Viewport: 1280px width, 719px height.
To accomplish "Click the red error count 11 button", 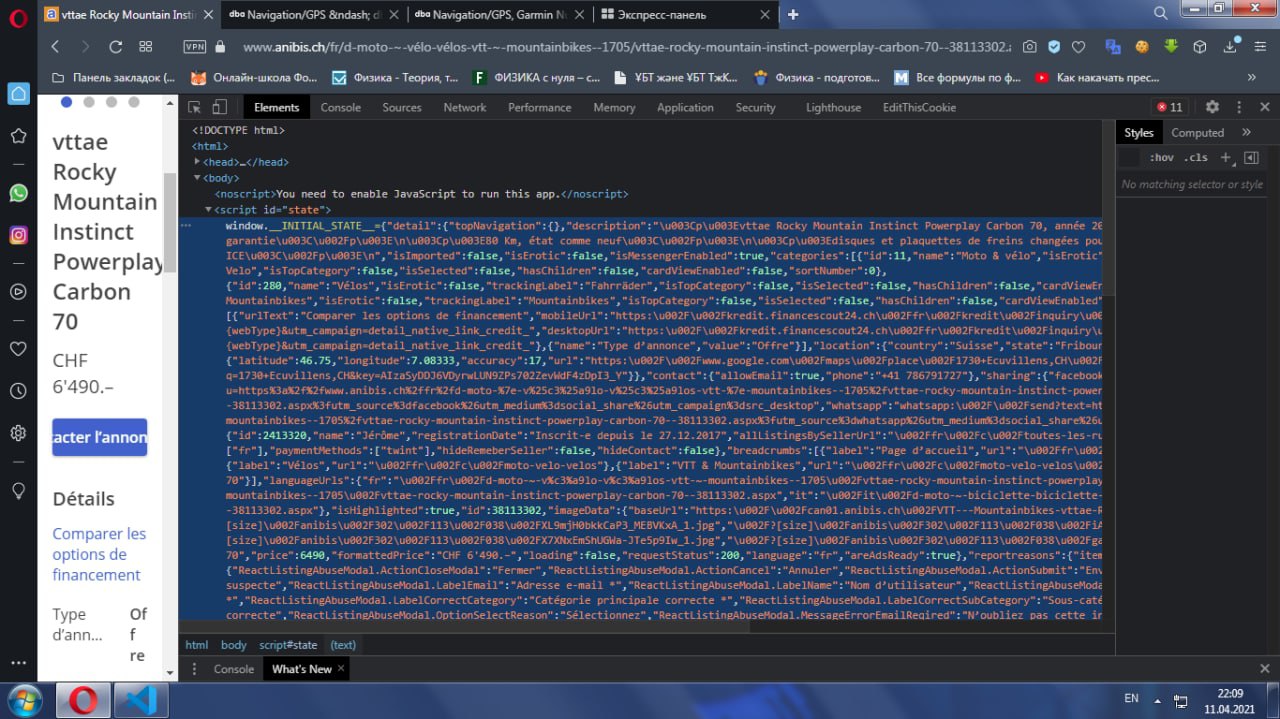I will pyautogui.click(x=1169, y=107).
